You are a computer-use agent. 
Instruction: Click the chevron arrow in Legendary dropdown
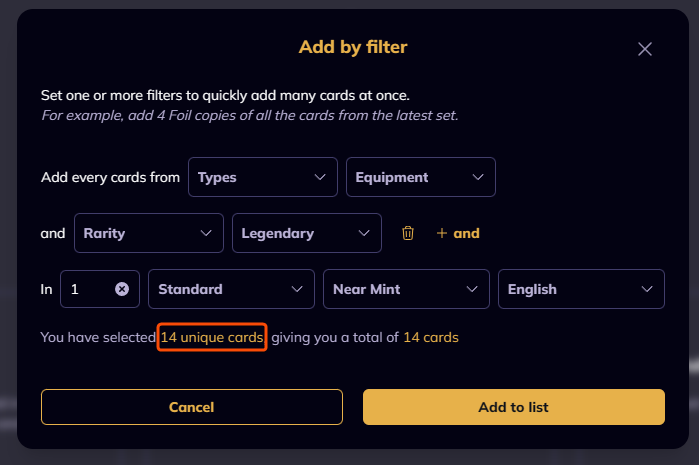coord(364,233)
